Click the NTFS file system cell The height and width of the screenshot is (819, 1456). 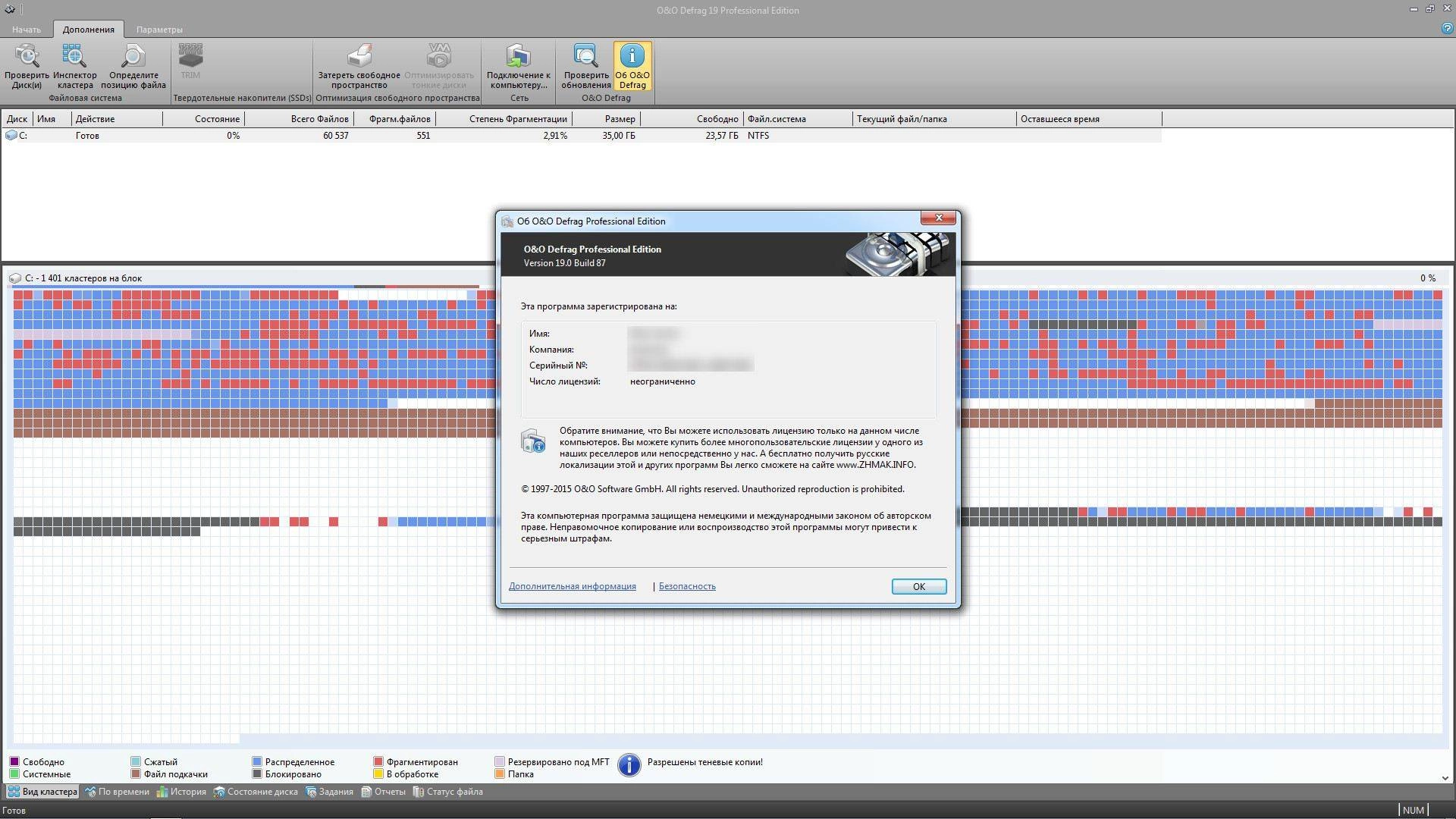click(758, 136)
